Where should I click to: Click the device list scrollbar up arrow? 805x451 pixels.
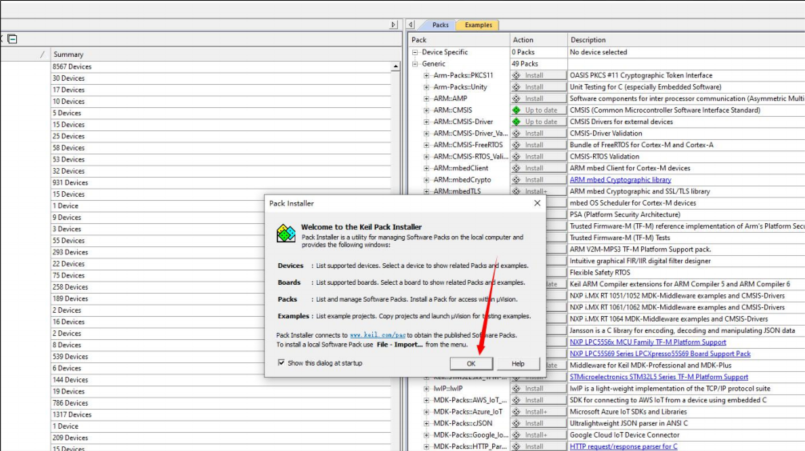395,67
